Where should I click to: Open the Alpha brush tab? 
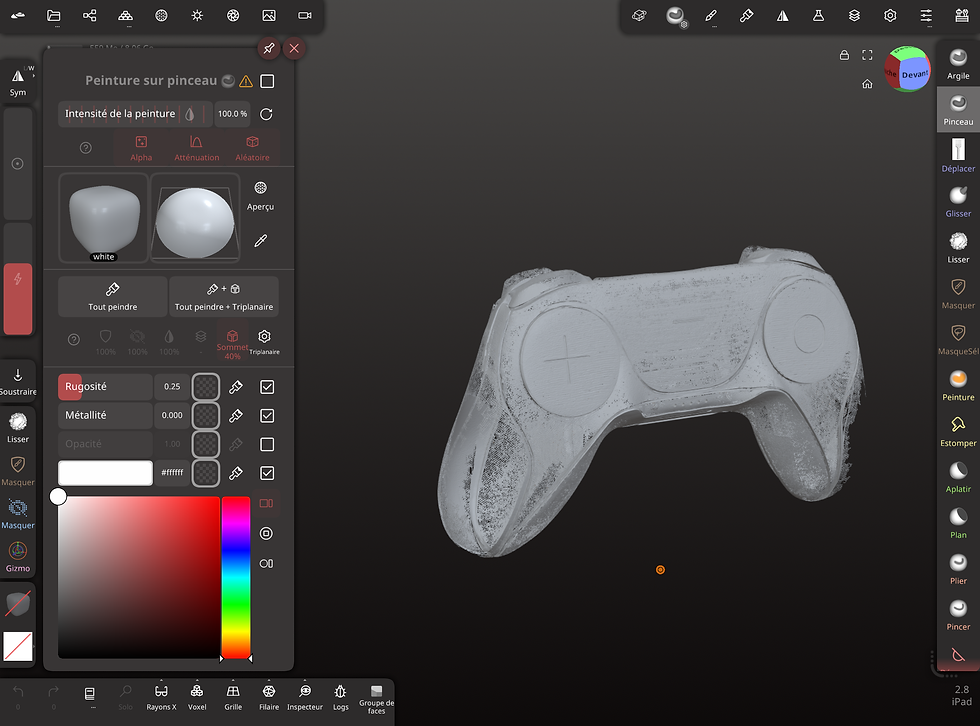point(141,148)
